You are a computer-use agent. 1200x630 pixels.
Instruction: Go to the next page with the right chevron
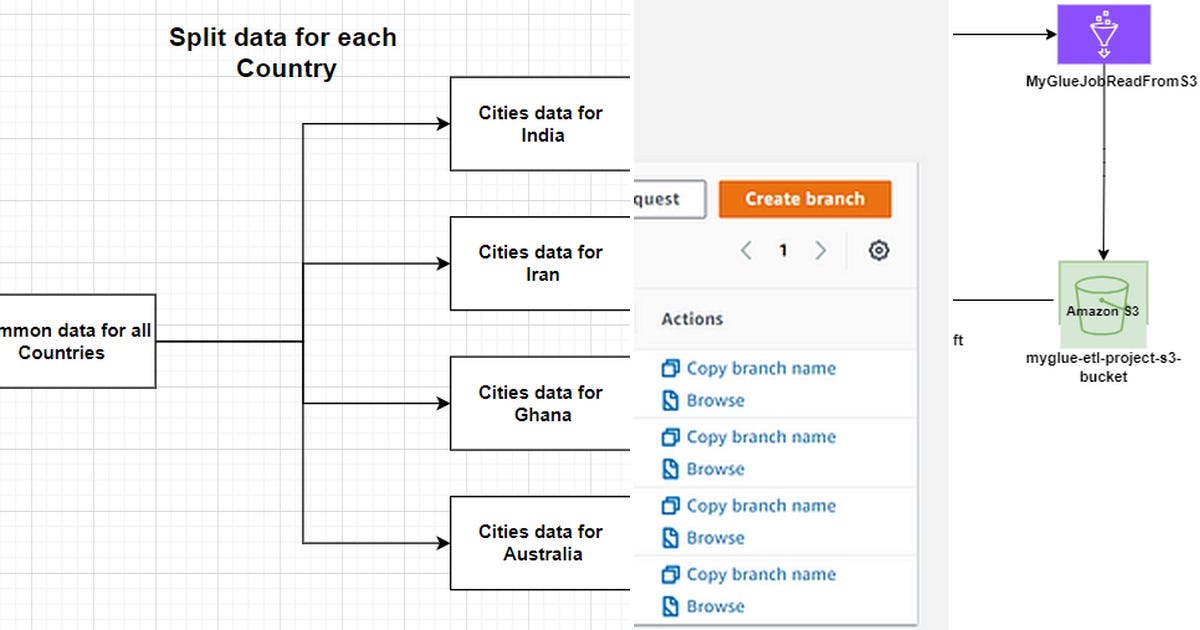pos(820,250)
